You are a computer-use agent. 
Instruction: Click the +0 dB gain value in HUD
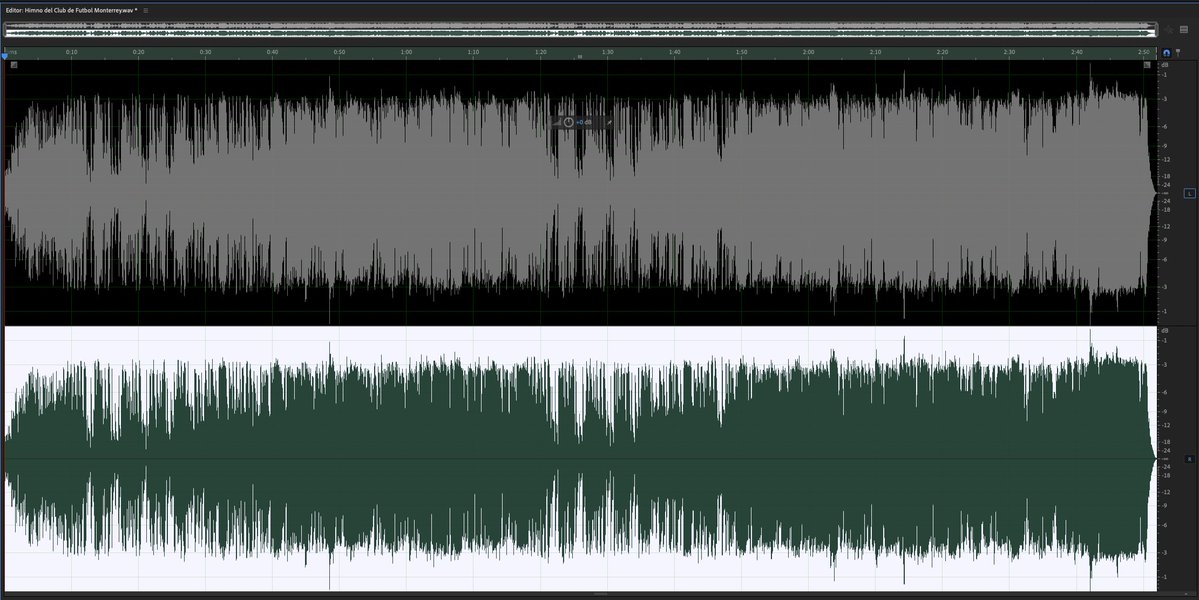click(584, 122)
